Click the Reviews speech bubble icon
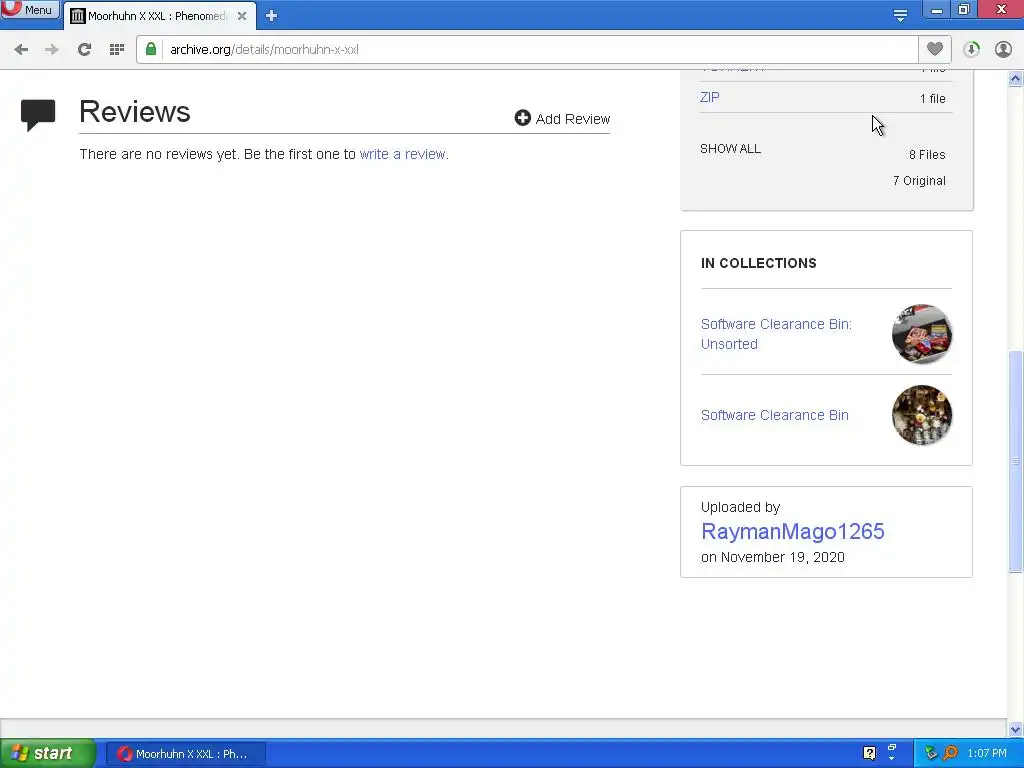 point(38,115)
